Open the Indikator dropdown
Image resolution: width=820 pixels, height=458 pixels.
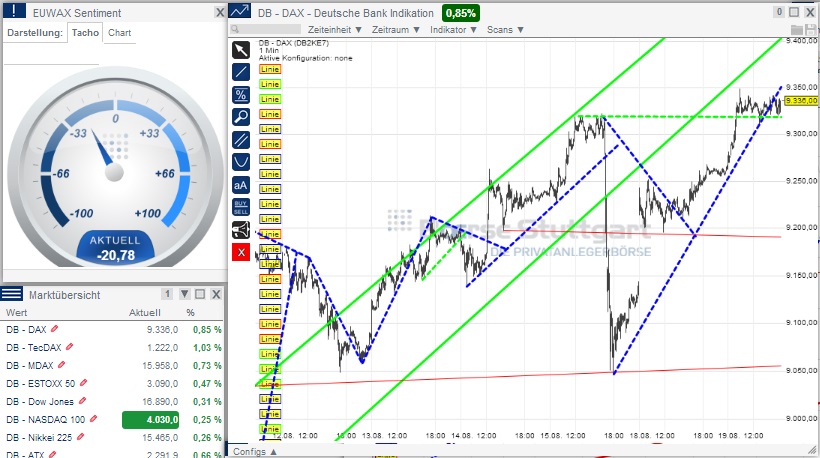pyautogui.click(x=453, y=30)
